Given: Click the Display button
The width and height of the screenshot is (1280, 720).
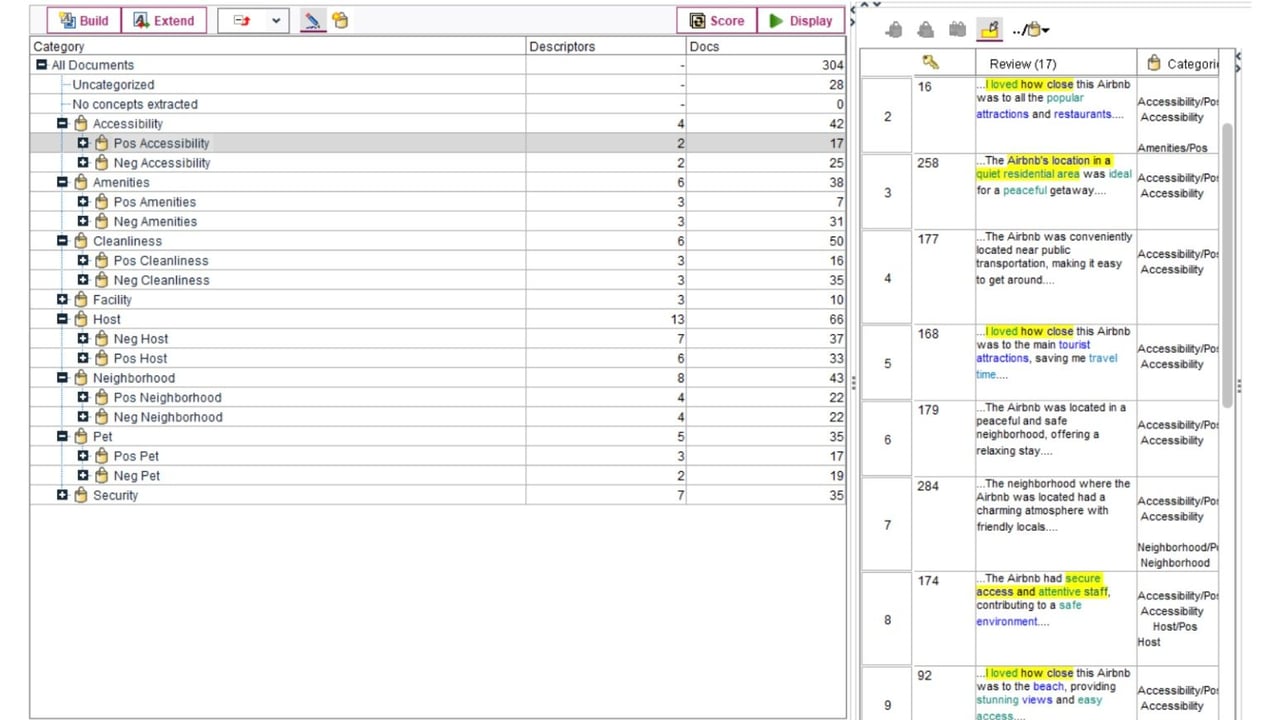Looking at the screenshot, I should (800, 21).
